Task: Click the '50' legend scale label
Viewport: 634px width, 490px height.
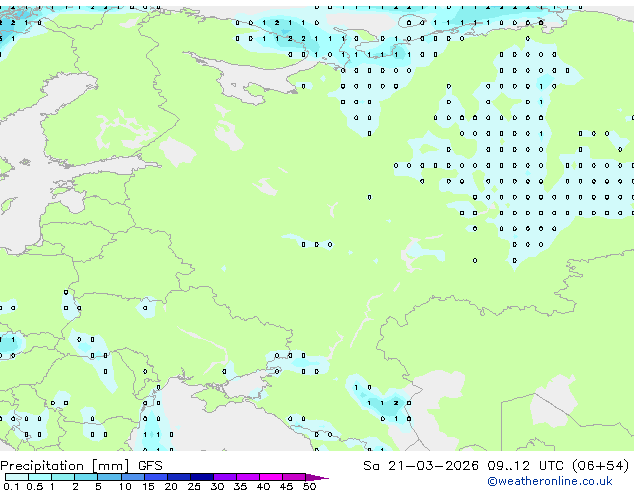Action: click(310, 486)
